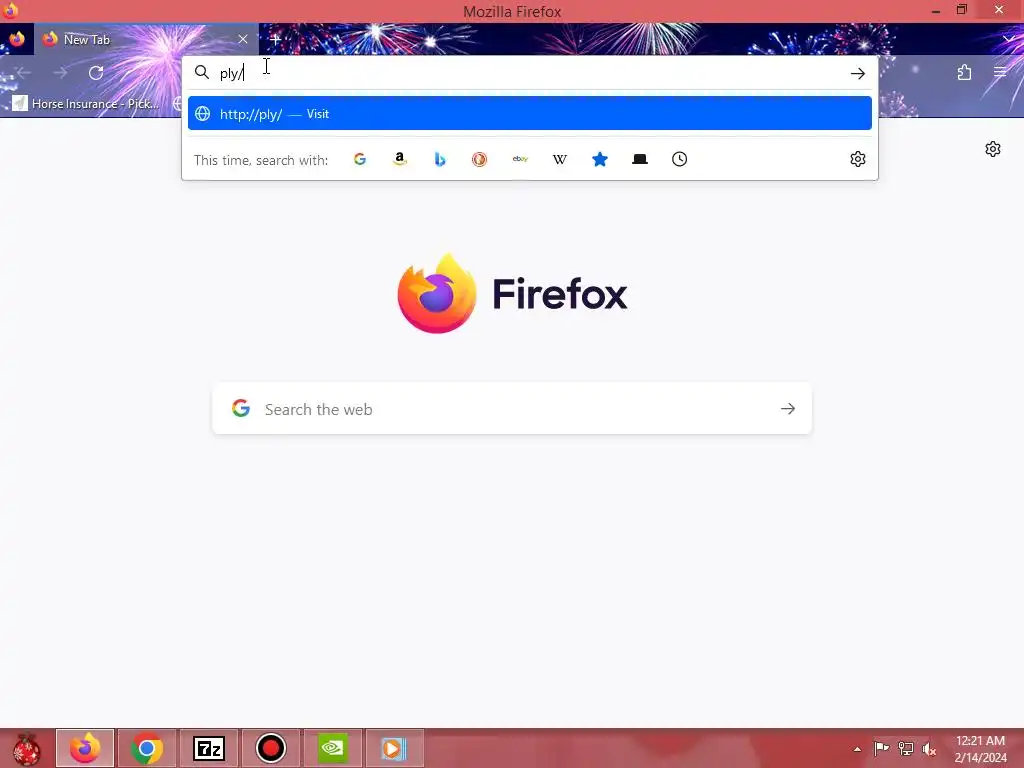
Task: Search bookmarks using the star icon
Action: [x=600, y=159]
